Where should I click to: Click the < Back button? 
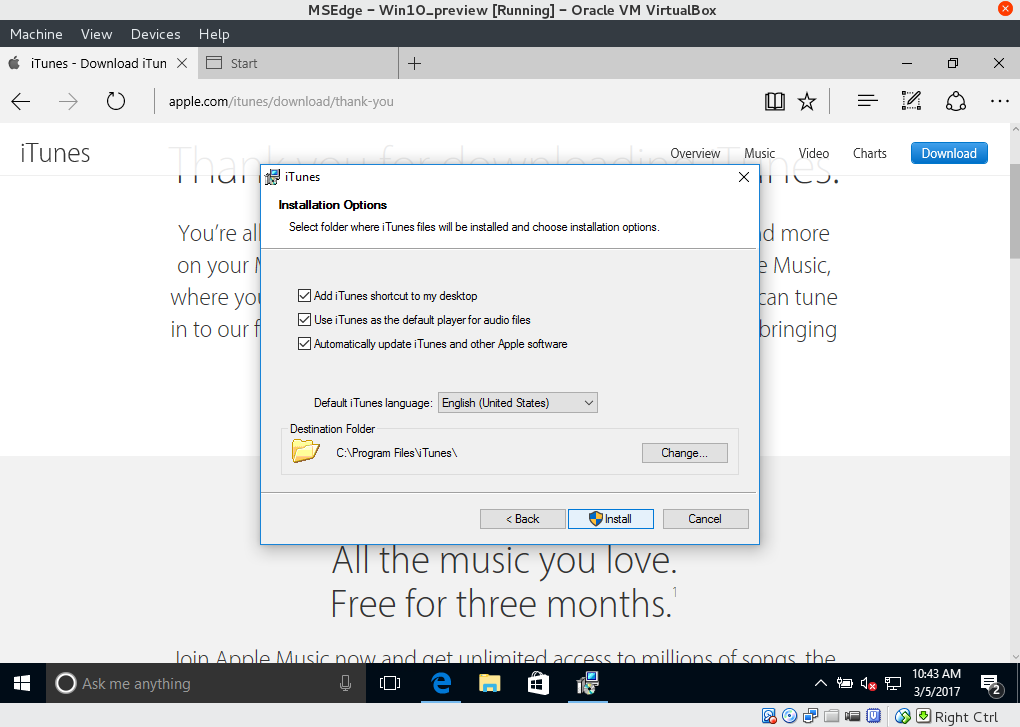[x=522, y=519]
